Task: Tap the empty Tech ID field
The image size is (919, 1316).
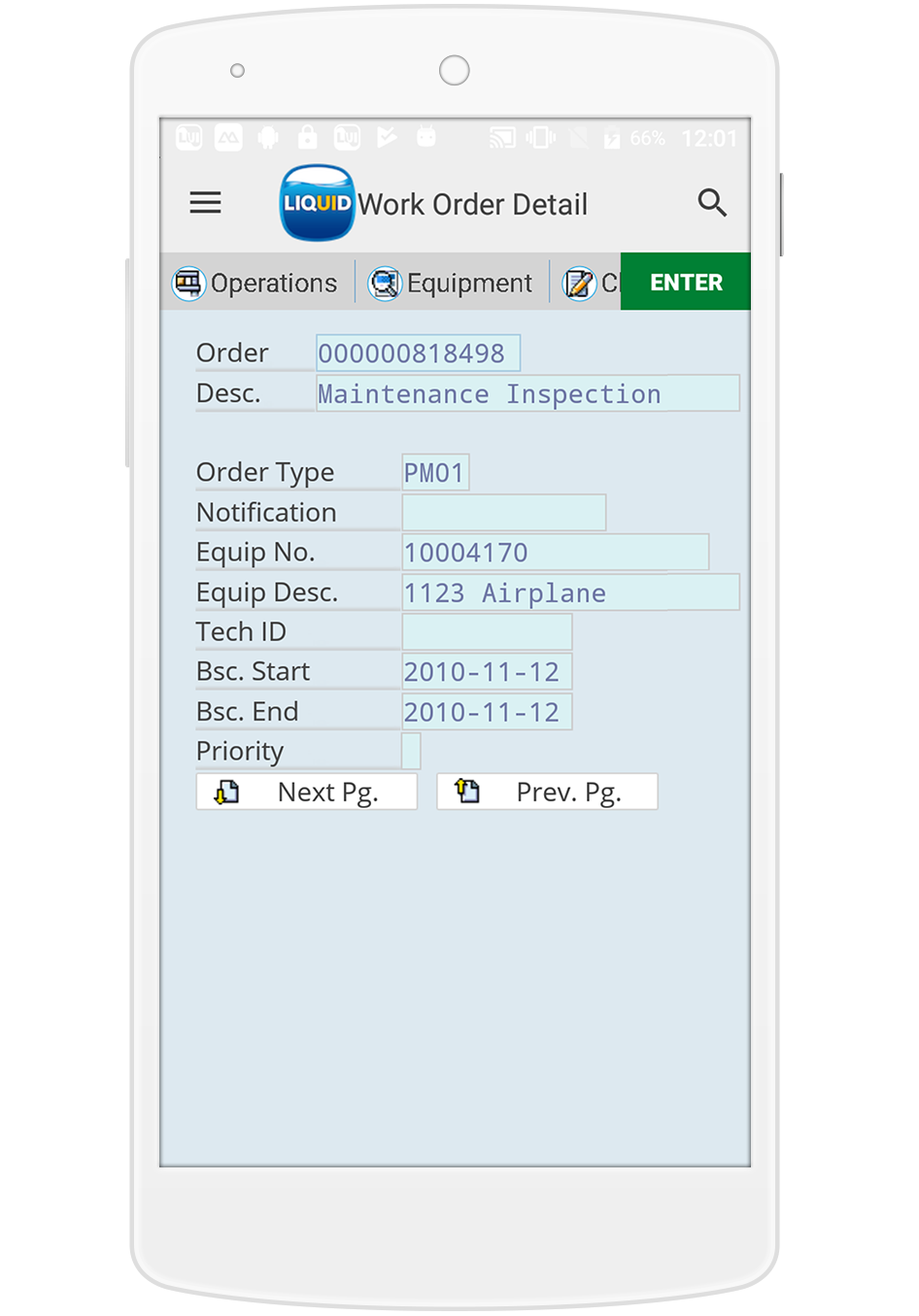Action: 487,632
